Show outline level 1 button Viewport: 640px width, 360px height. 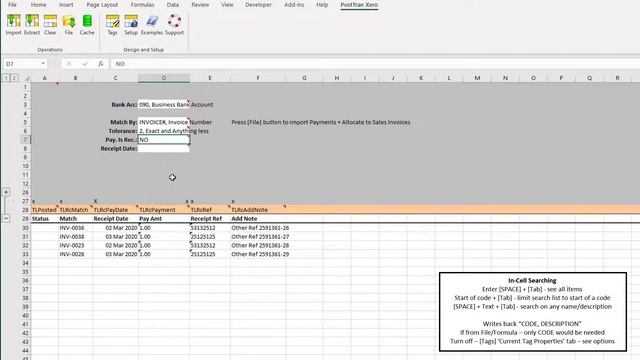(x=6, y=78)
